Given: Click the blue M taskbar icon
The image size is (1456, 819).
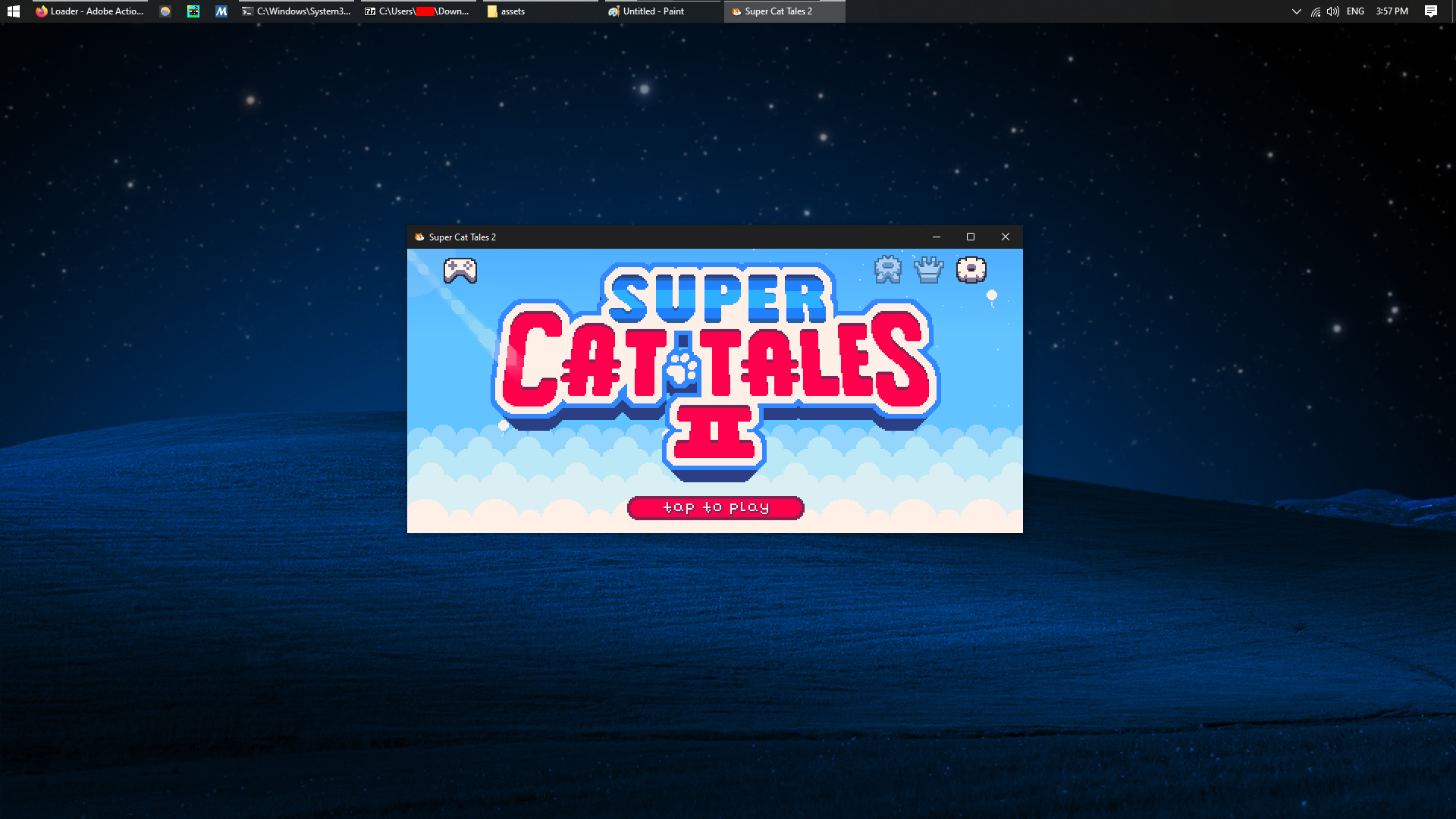Looking at the screenshot, I should 221,11.
